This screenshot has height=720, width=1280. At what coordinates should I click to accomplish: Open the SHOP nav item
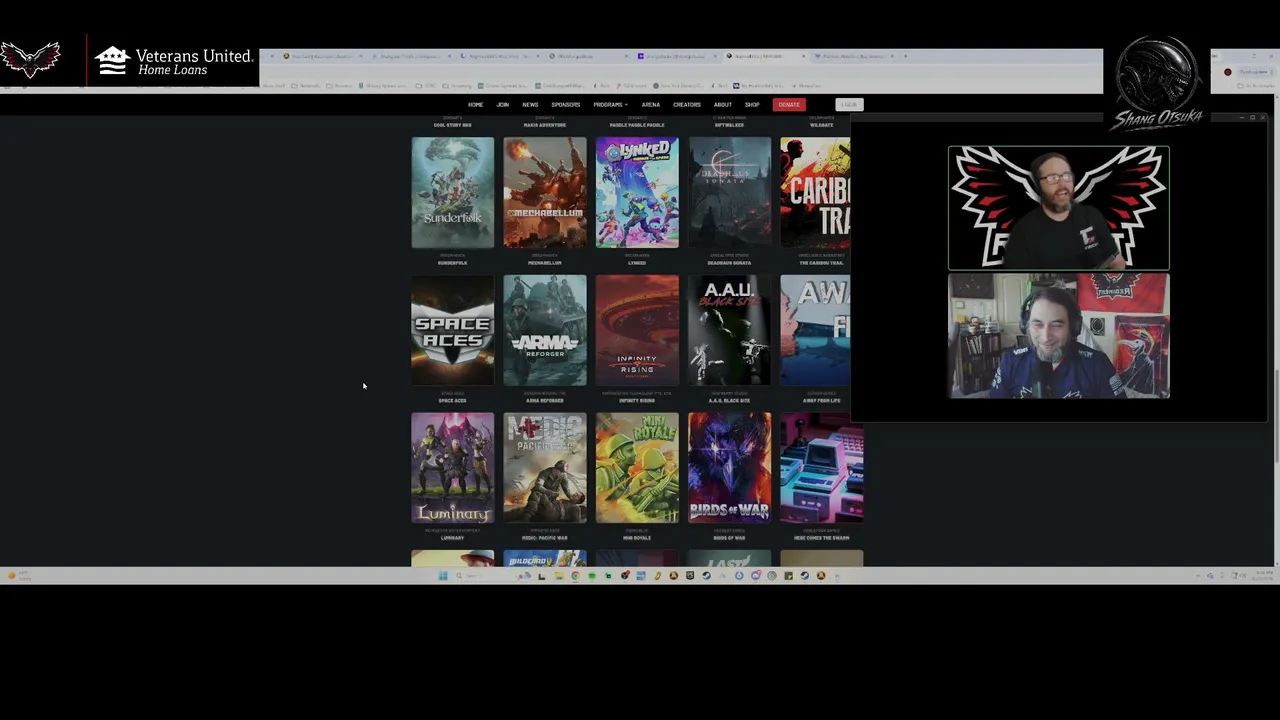[752, 105]
